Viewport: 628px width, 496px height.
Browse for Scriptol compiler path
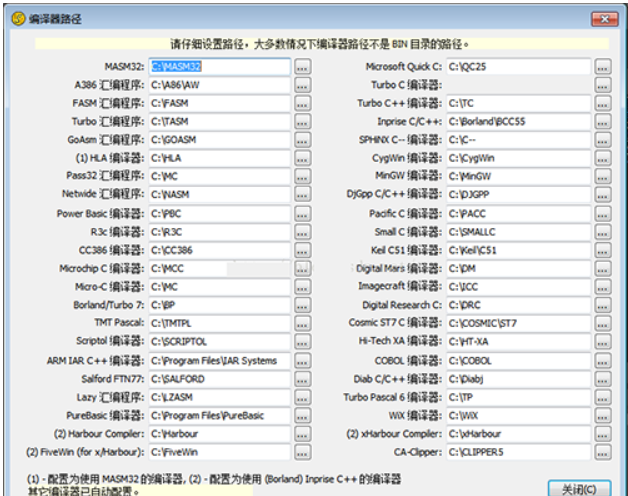point(302,342)
